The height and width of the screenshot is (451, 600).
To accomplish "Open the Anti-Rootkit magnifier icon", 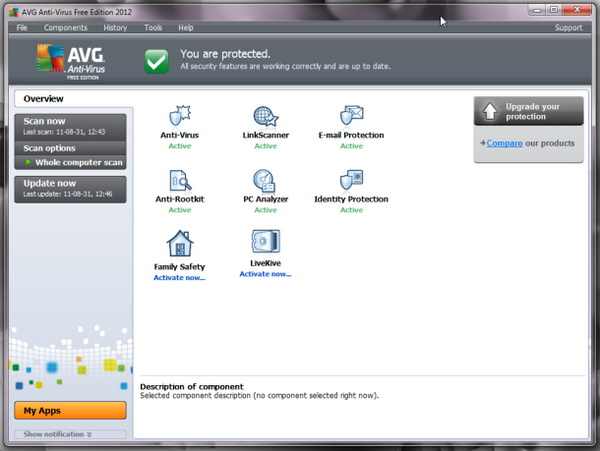I will [x=180, y=180].
